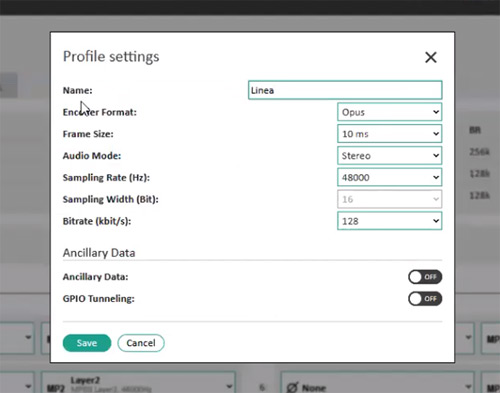Screen dimensions: 500x393
Task: Toggle the Ancillary Data switch
Action: (425, 277)
